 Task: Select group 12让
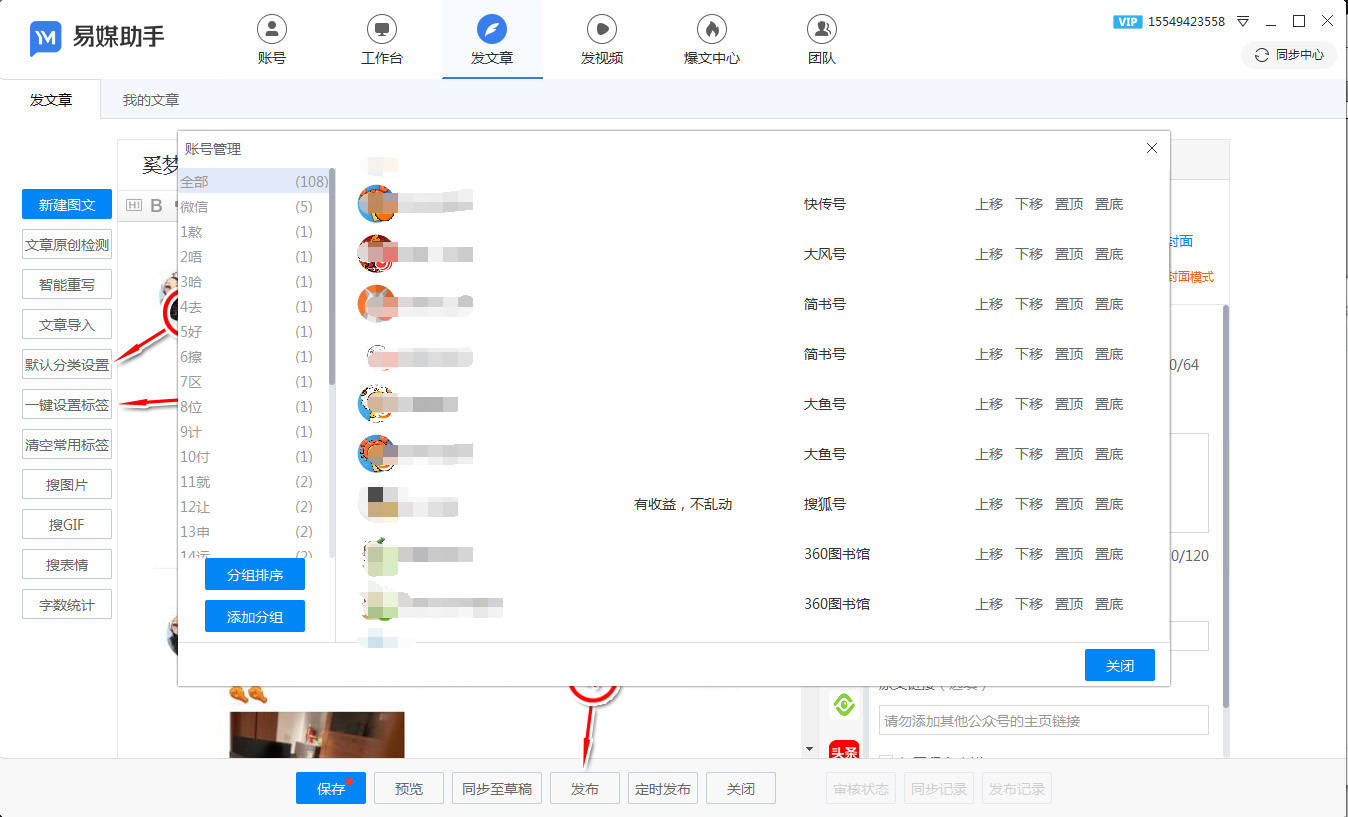(254, 506)
